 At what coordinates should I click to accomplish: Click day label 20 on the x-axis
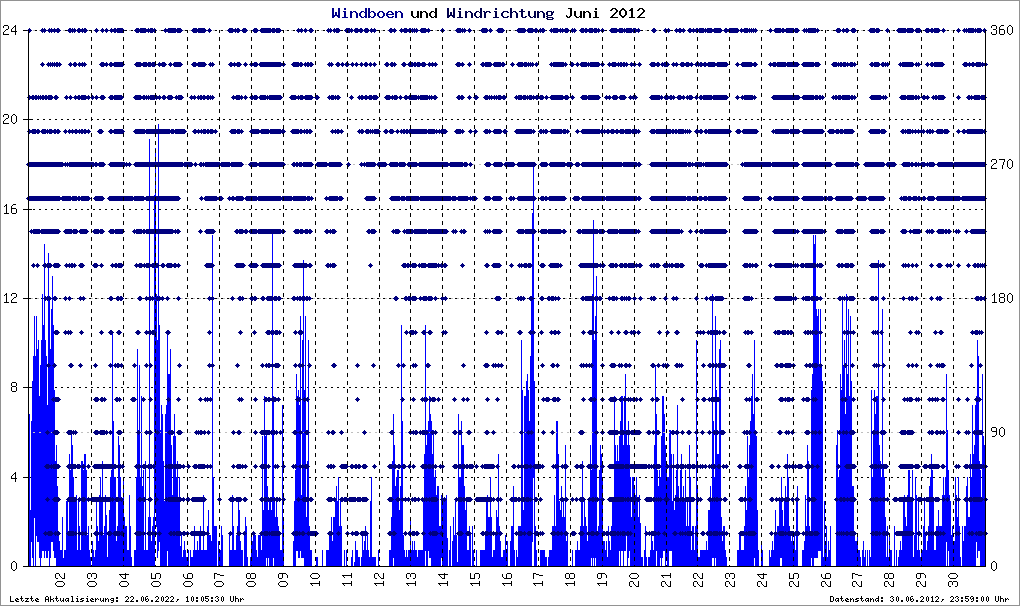click(x=634, y=579)
